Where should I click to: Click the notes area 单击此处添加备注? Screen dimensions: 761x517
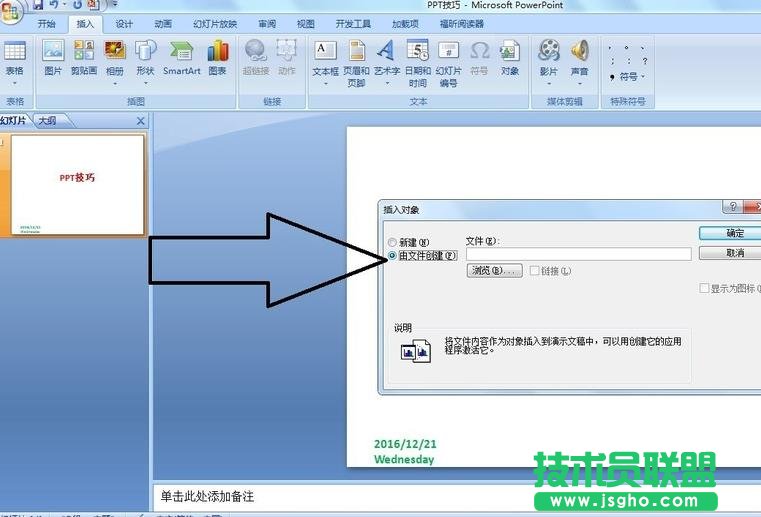(x=207, y=496)
